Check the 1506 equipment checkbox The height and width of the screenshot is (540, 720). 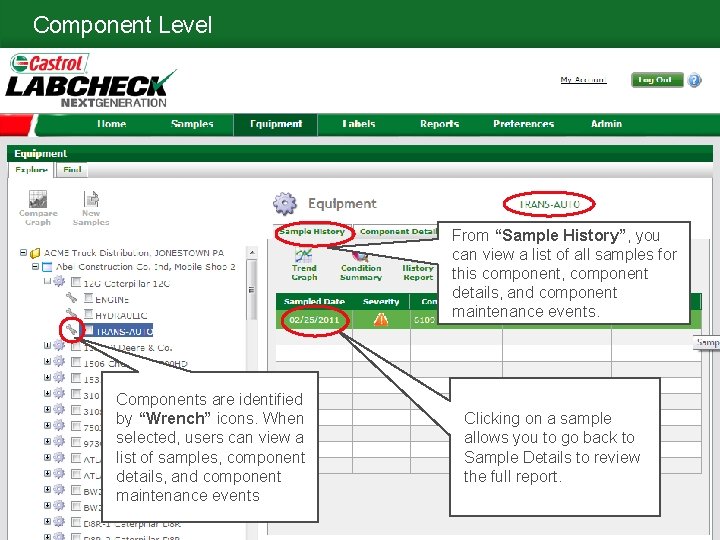click(76, 362)
